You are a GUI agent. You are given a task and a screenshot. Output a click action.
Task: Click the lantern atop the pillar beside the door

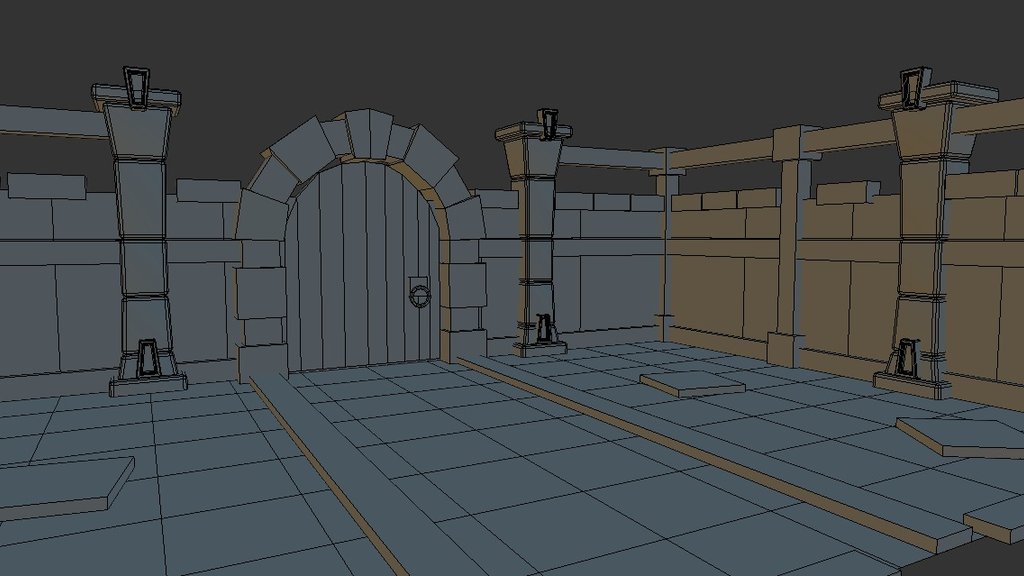[548, 124]
